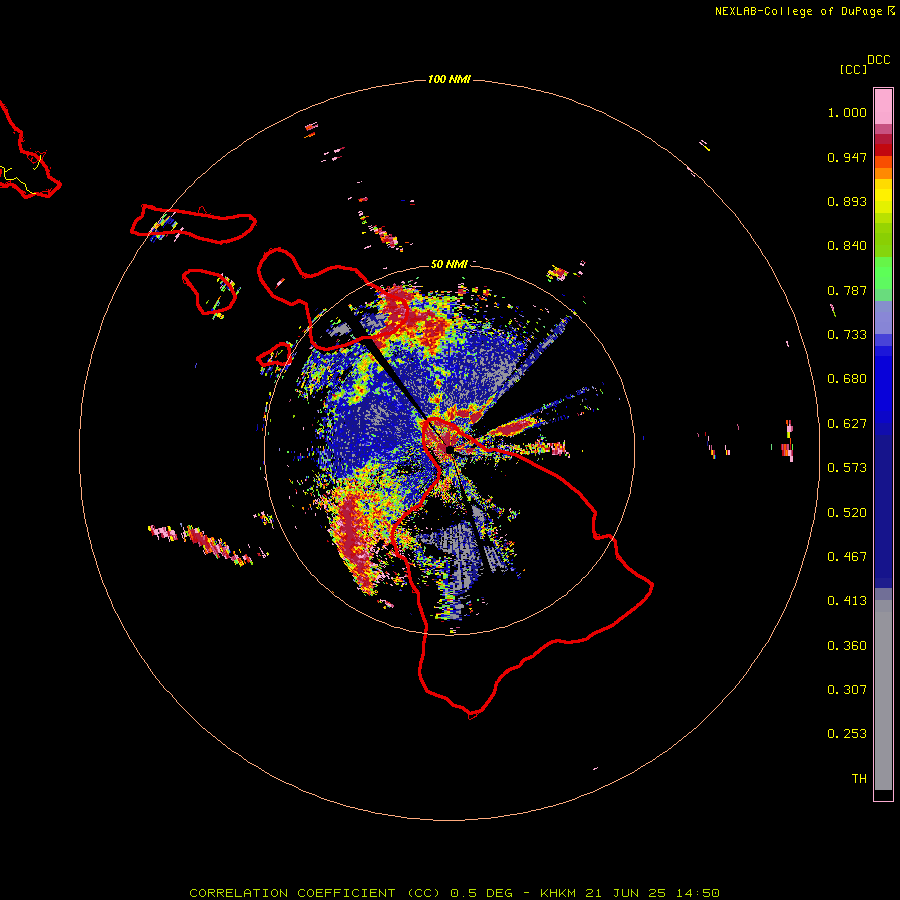Click the 50 NMI range ring label
The width and height of the screenshot is (900, 900).
(x=449, y=264)
